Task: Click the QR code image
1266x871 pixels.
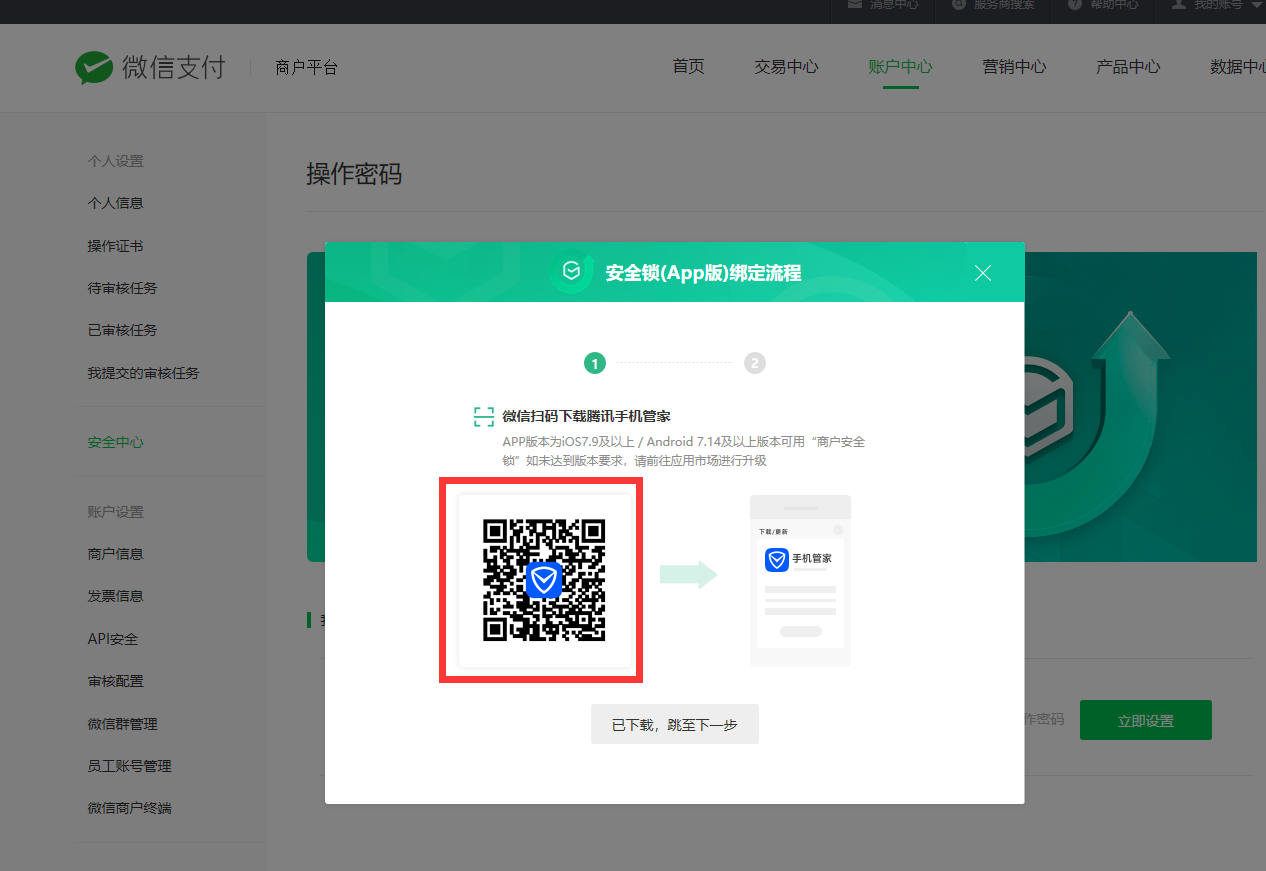Action: [544, 580]
